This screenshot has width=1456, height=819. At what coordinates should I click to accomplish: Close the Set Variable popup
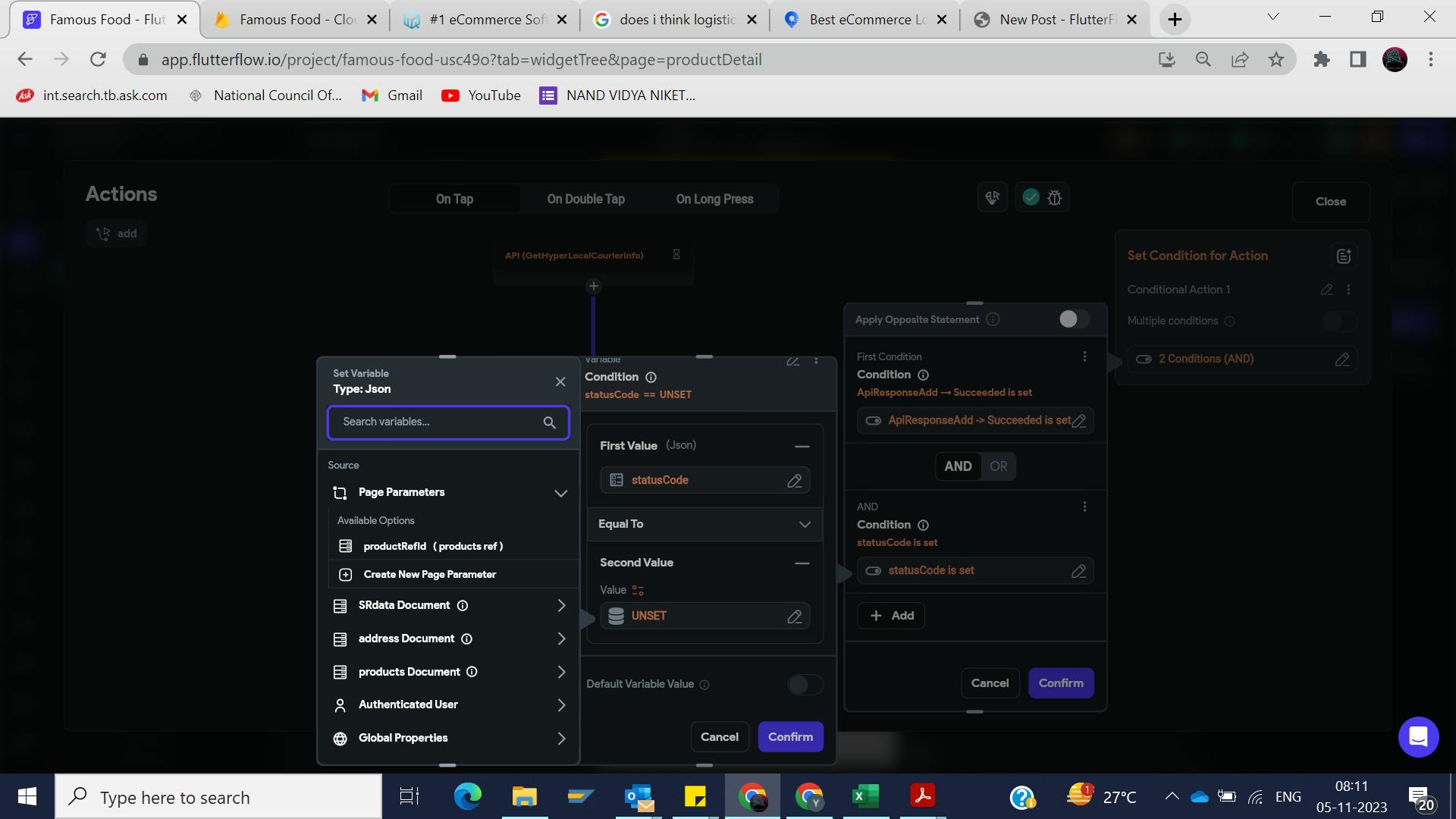(x=560, y=381)
